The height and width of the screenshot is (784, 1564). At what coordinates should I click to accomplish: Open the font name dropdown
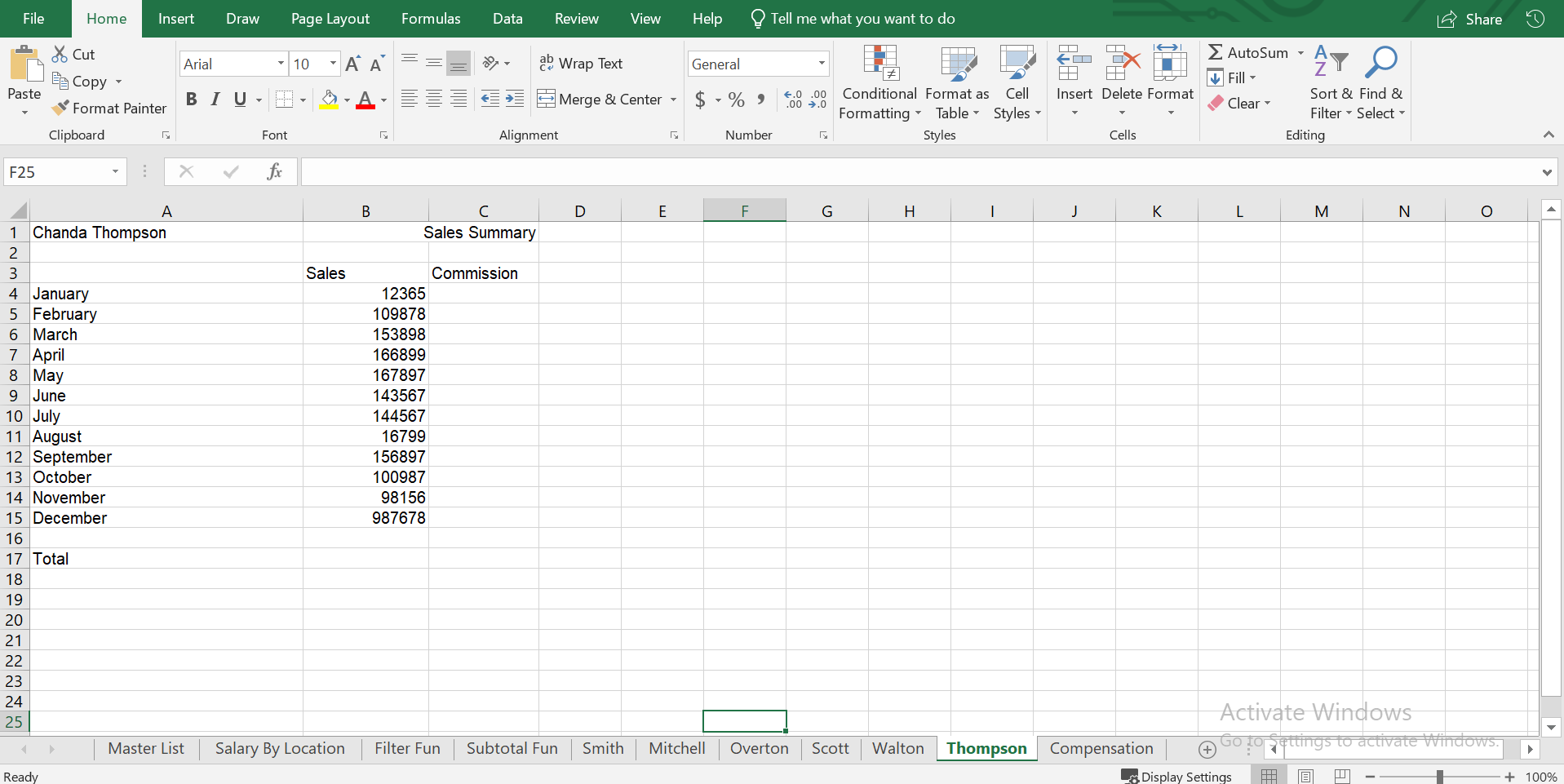tap(281, 64)
